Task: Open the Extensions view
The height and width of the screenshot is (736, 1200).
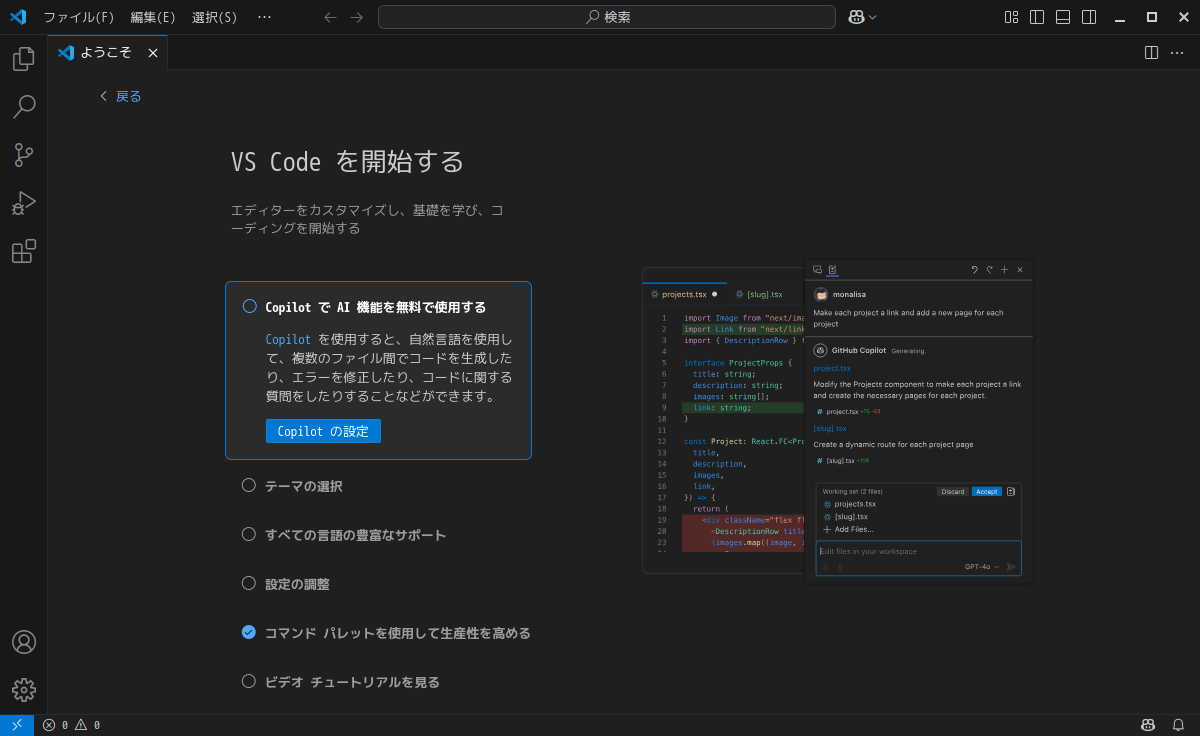Action: point(23,251)
